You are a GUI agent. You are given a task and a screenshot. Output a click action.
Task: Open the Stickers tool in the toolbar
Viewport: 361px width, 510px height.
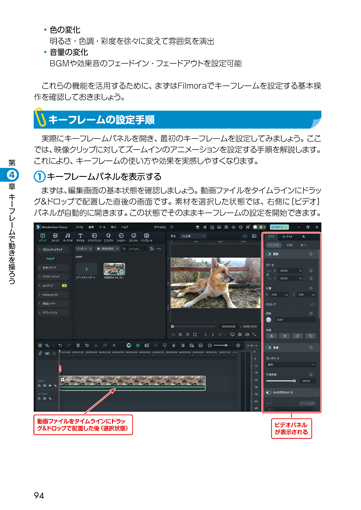[134, 237]
